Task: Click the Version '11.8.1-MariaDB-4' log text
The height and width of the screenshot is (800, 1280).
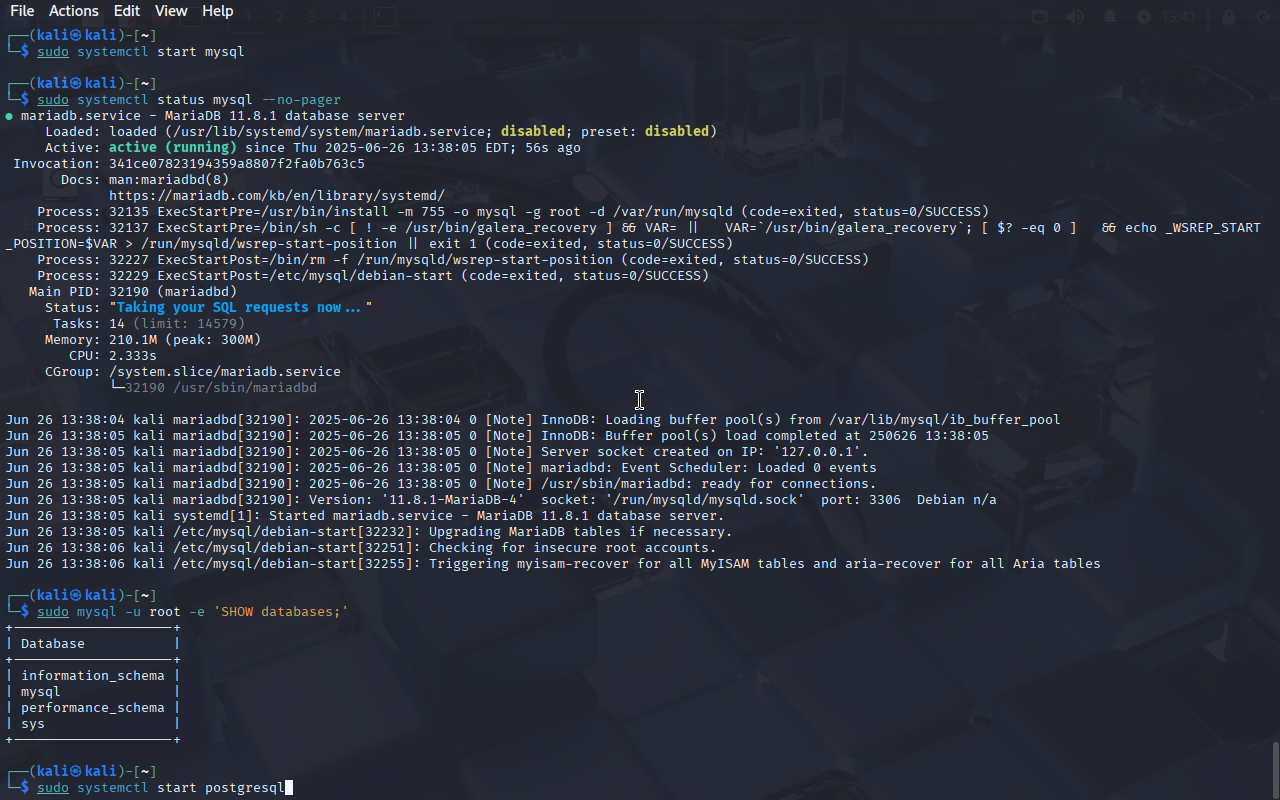Action: pyautogui.click(x=453, y=499)
